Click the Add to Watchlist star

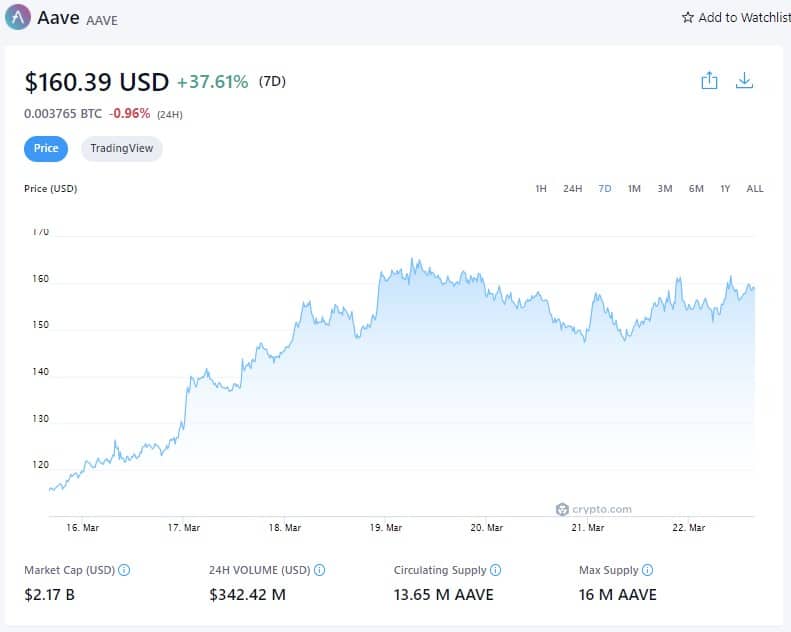click(x=688, y=18)
